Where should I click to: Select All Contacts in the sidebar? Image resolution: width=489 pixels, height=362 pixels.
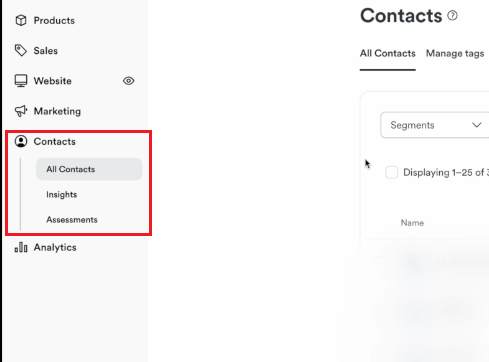click(x=89, y=169)
